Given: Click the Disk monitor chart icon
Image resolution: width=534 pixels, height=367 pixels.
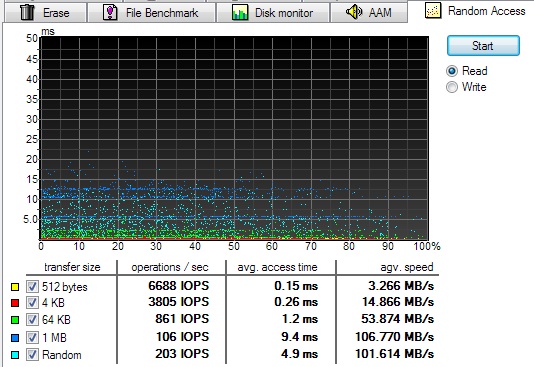Looking at the screenshot, I should pos(240,12).
